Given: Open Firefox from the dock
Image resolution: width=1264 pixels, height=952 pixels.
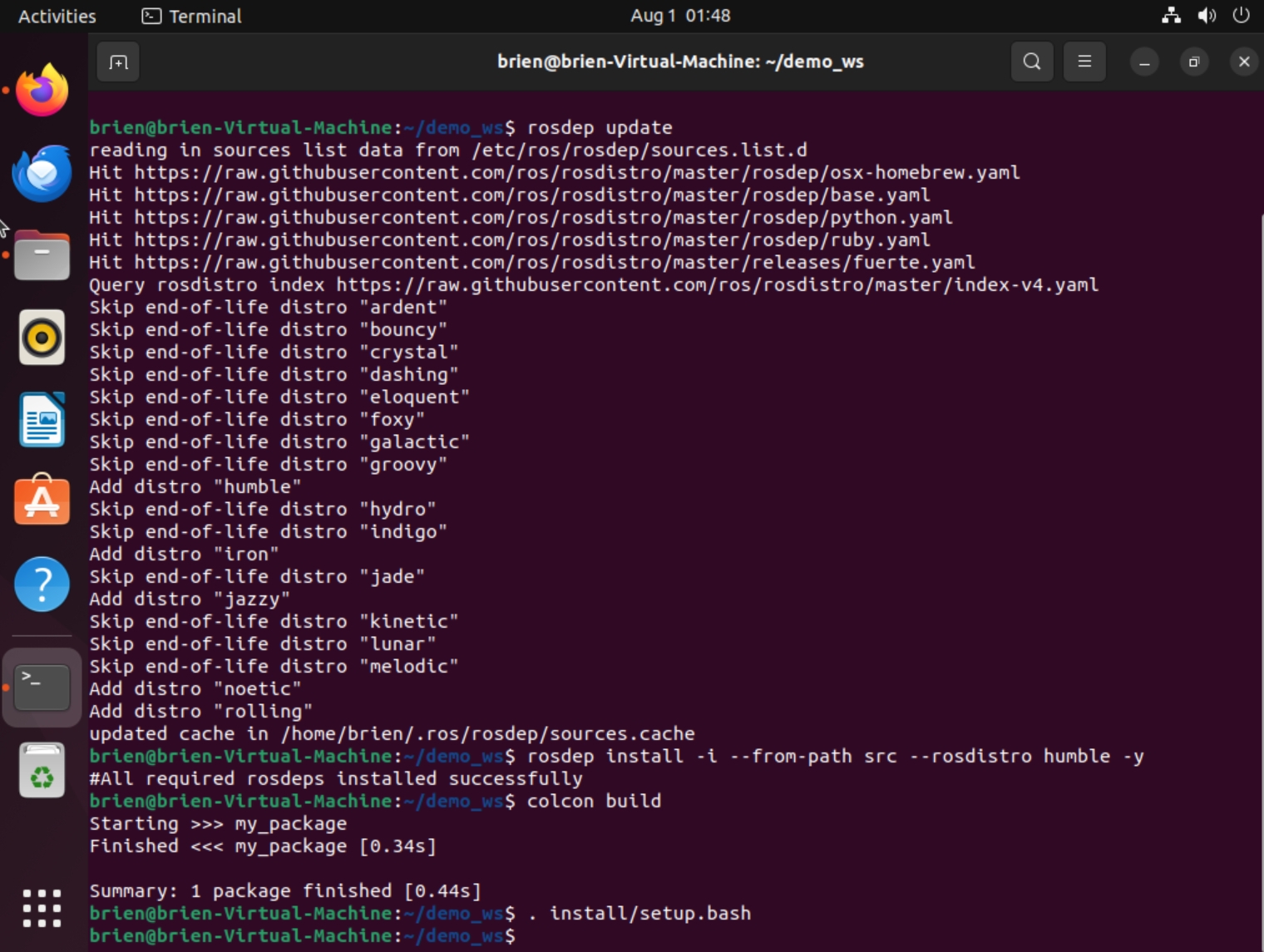Looking at the screenshot, I should (42, 90).
